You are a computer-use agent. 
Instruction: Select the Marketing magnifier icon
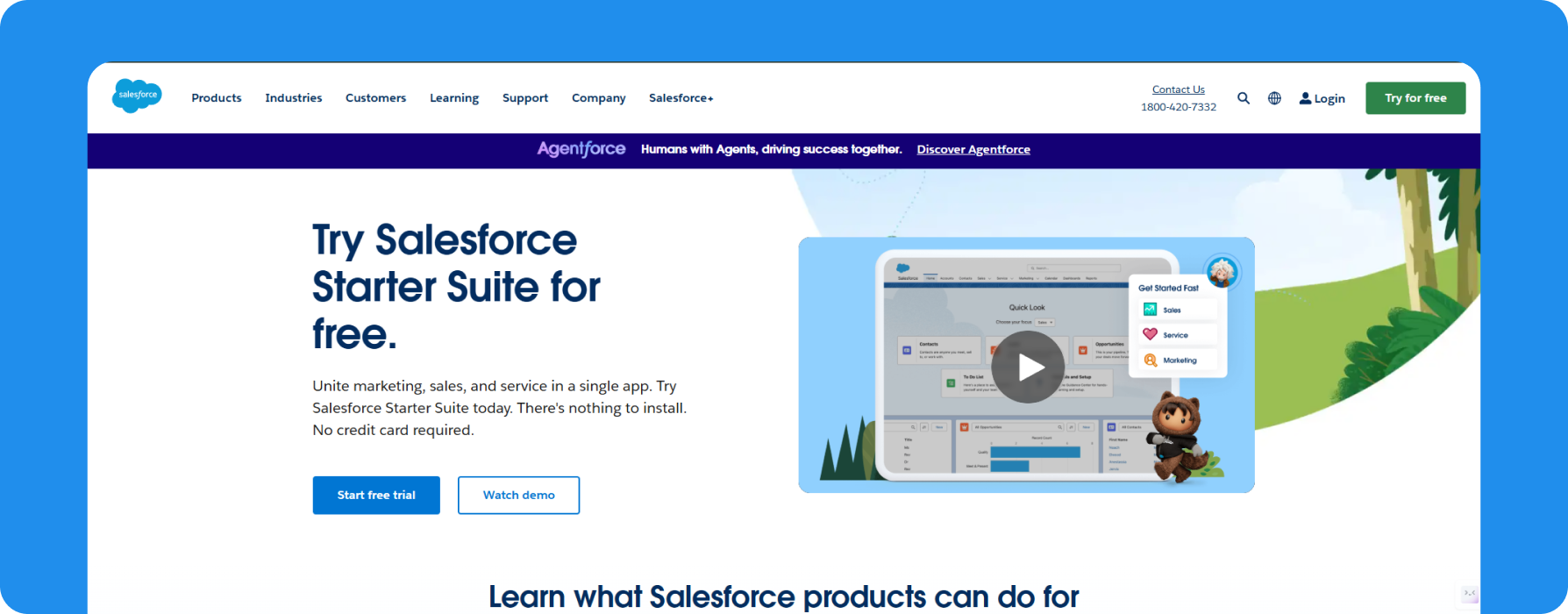pyautogui.click(x=1150, y=360)
